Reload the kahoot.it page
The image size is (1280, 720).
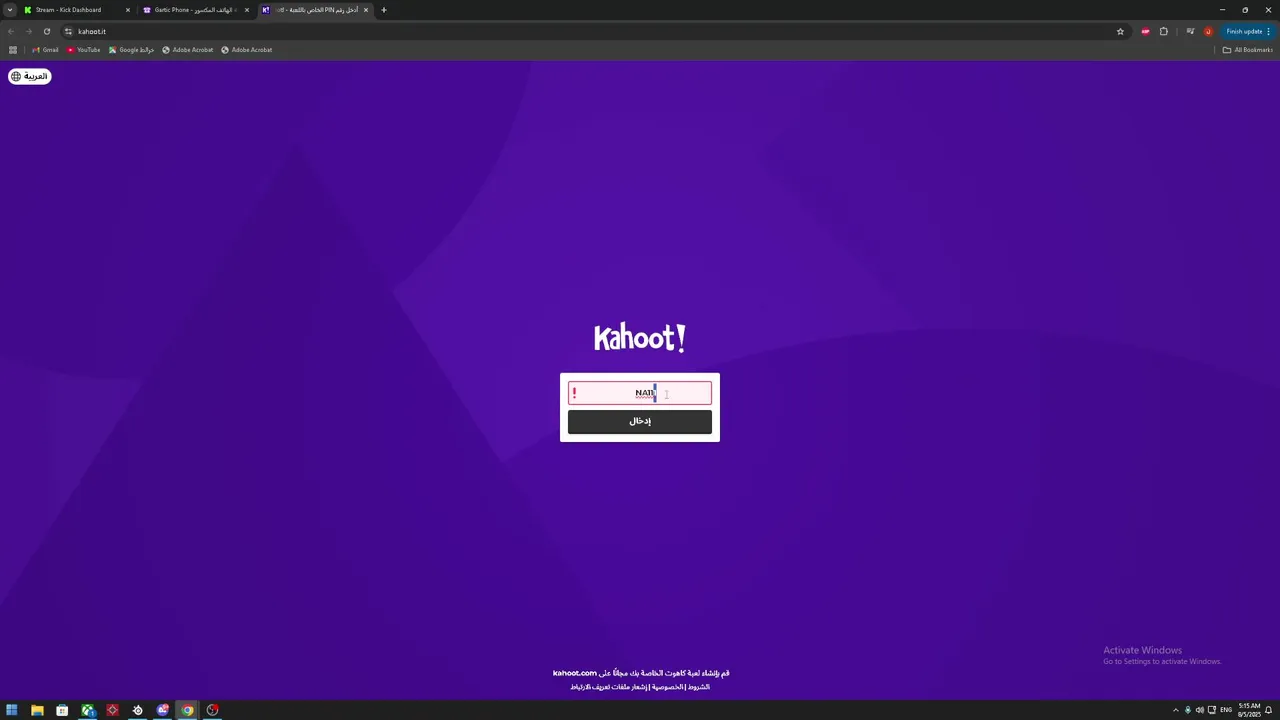[47, 31]
